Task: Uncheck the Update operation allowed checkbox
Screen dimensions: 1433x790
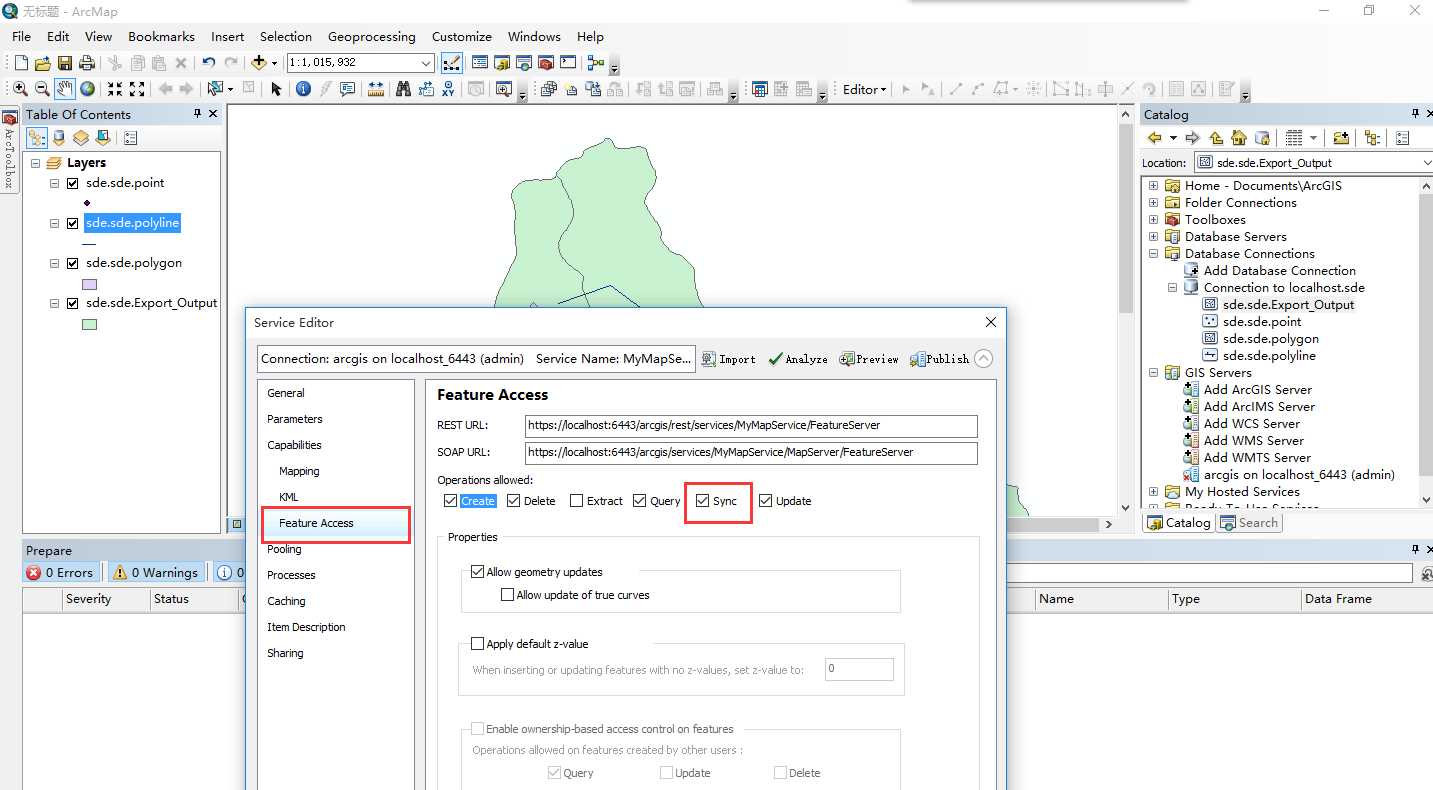Action: tap(766, 501)
